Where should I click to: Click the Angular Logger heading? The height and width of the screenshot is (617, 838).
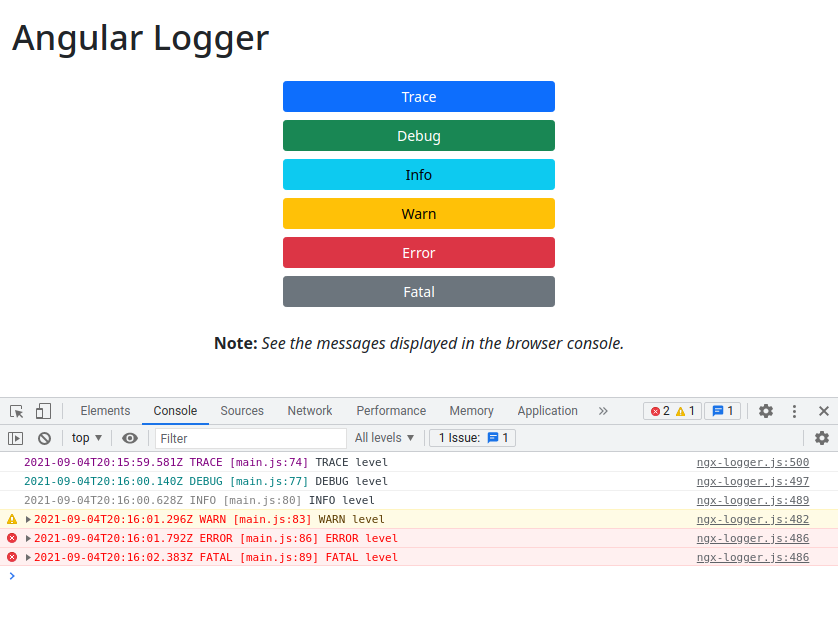pyautogui.click(x=141, y=38)
